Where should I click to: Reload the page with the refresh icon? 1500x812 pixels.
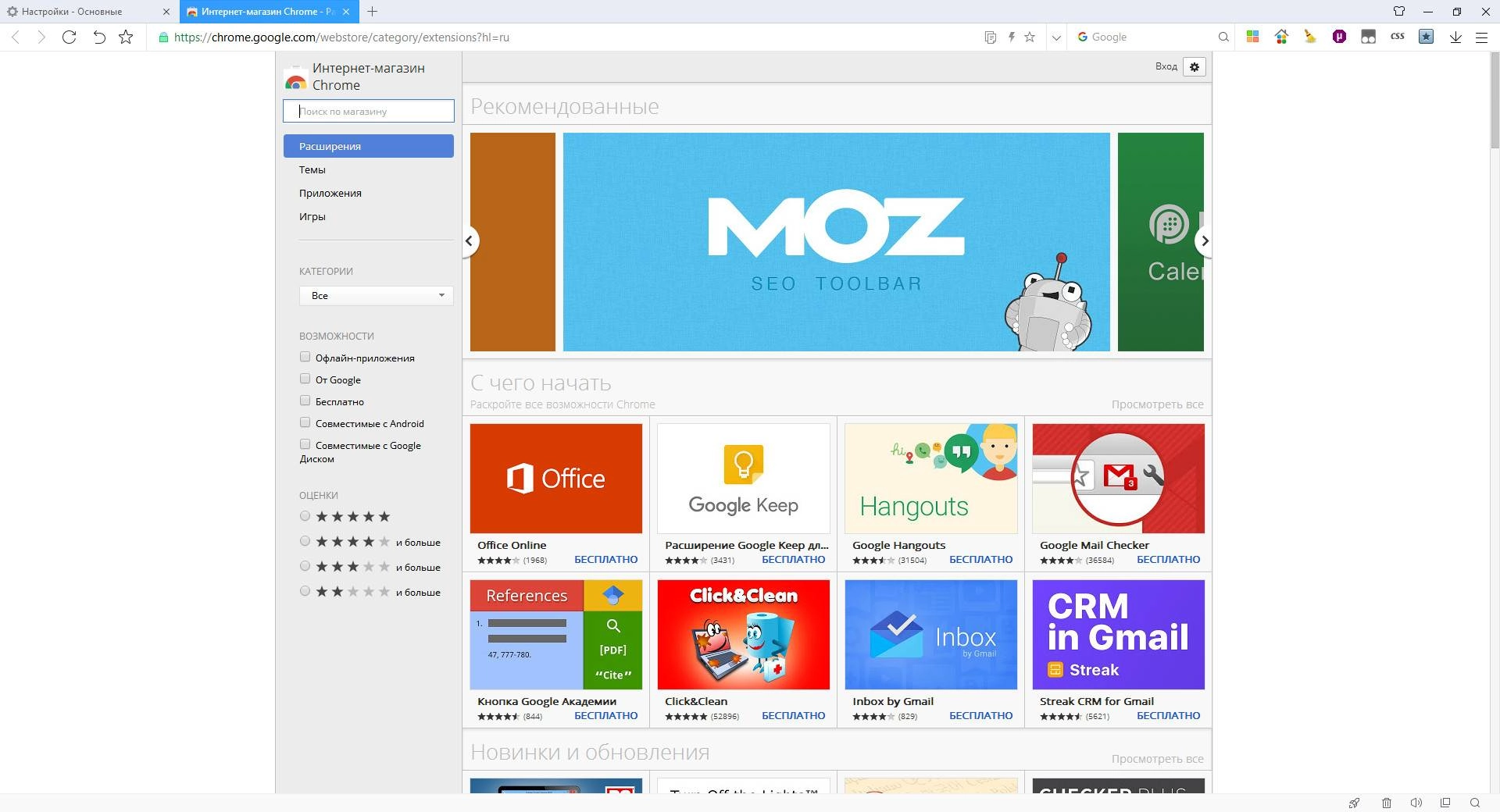click(69, 37)
